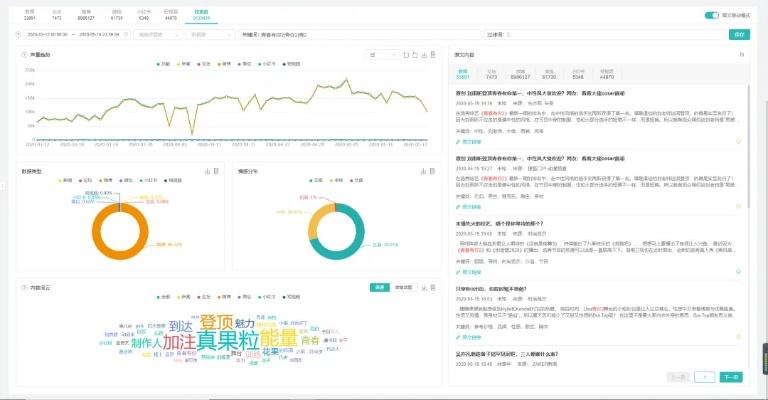Open the second filter dropdown next to keywords
The image size is (768, 400).
209,34
